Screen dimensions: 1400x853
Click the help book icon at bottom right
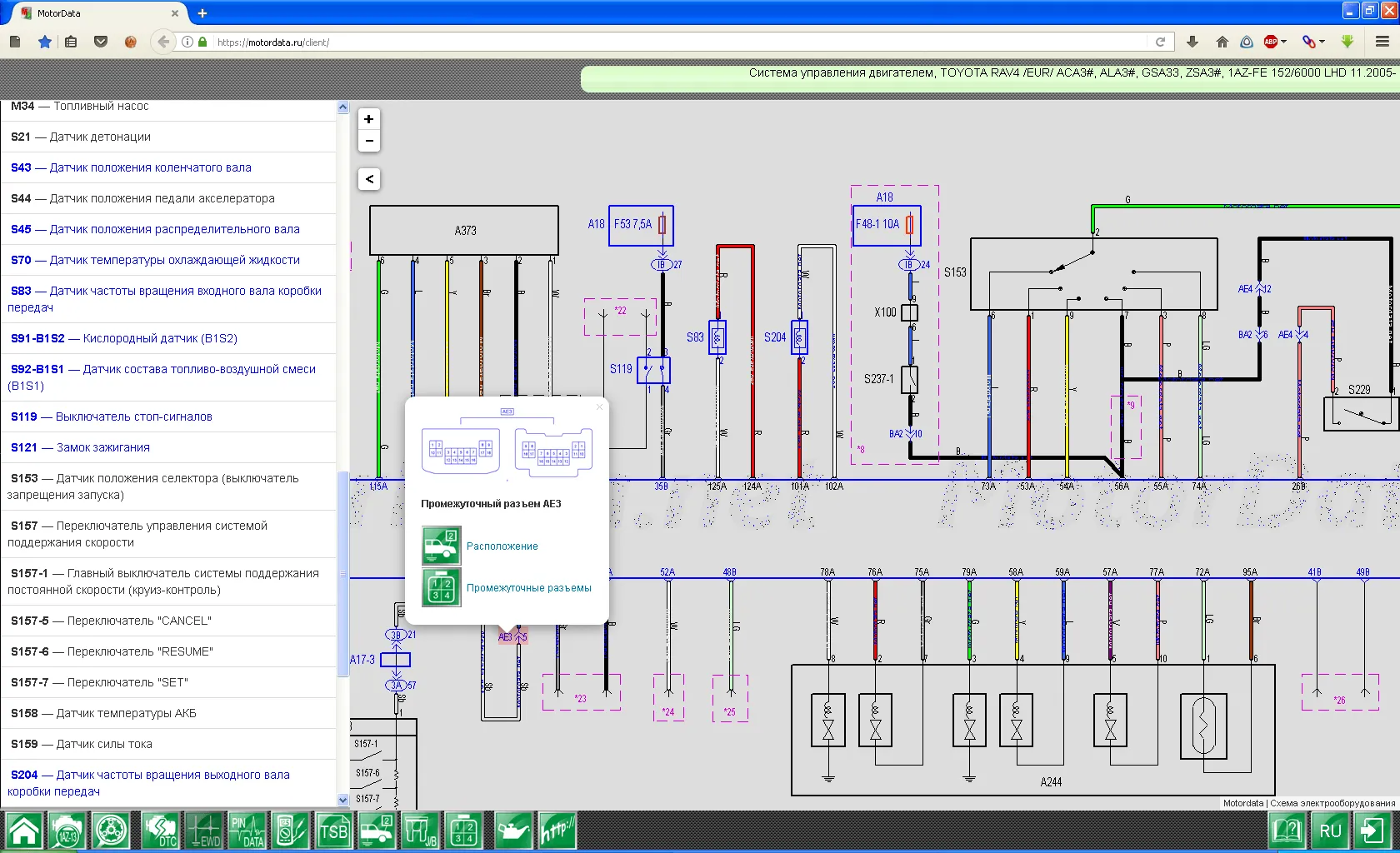(1287, 831)
